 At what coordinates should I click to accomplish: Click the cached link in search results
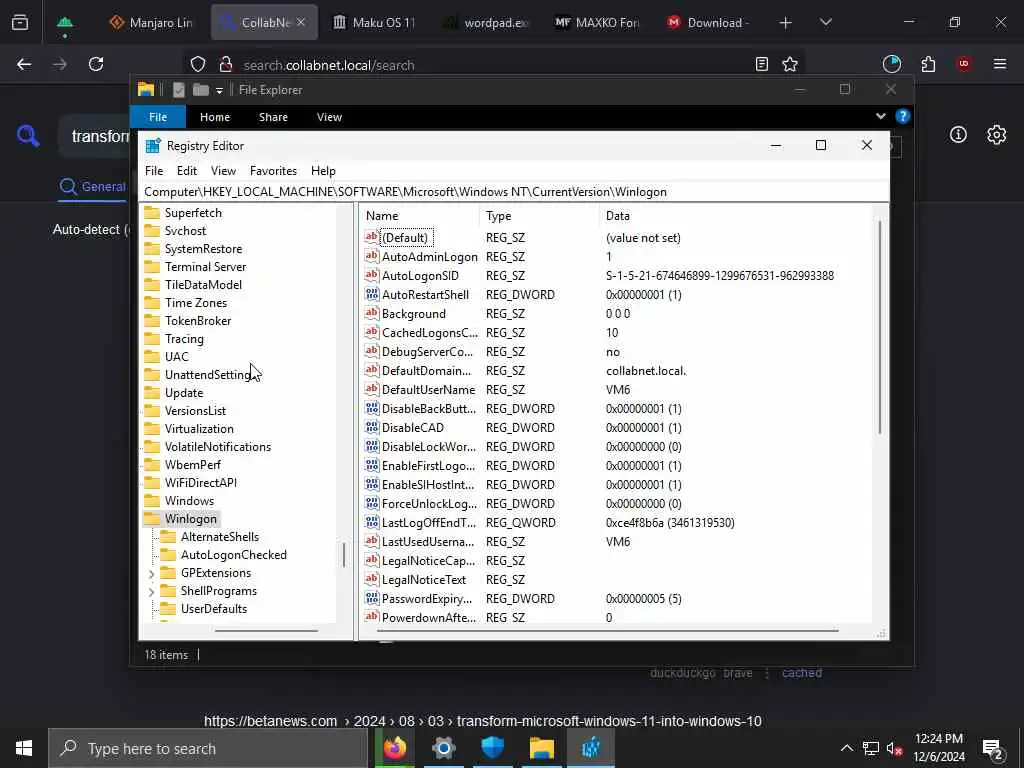(802, 673)
